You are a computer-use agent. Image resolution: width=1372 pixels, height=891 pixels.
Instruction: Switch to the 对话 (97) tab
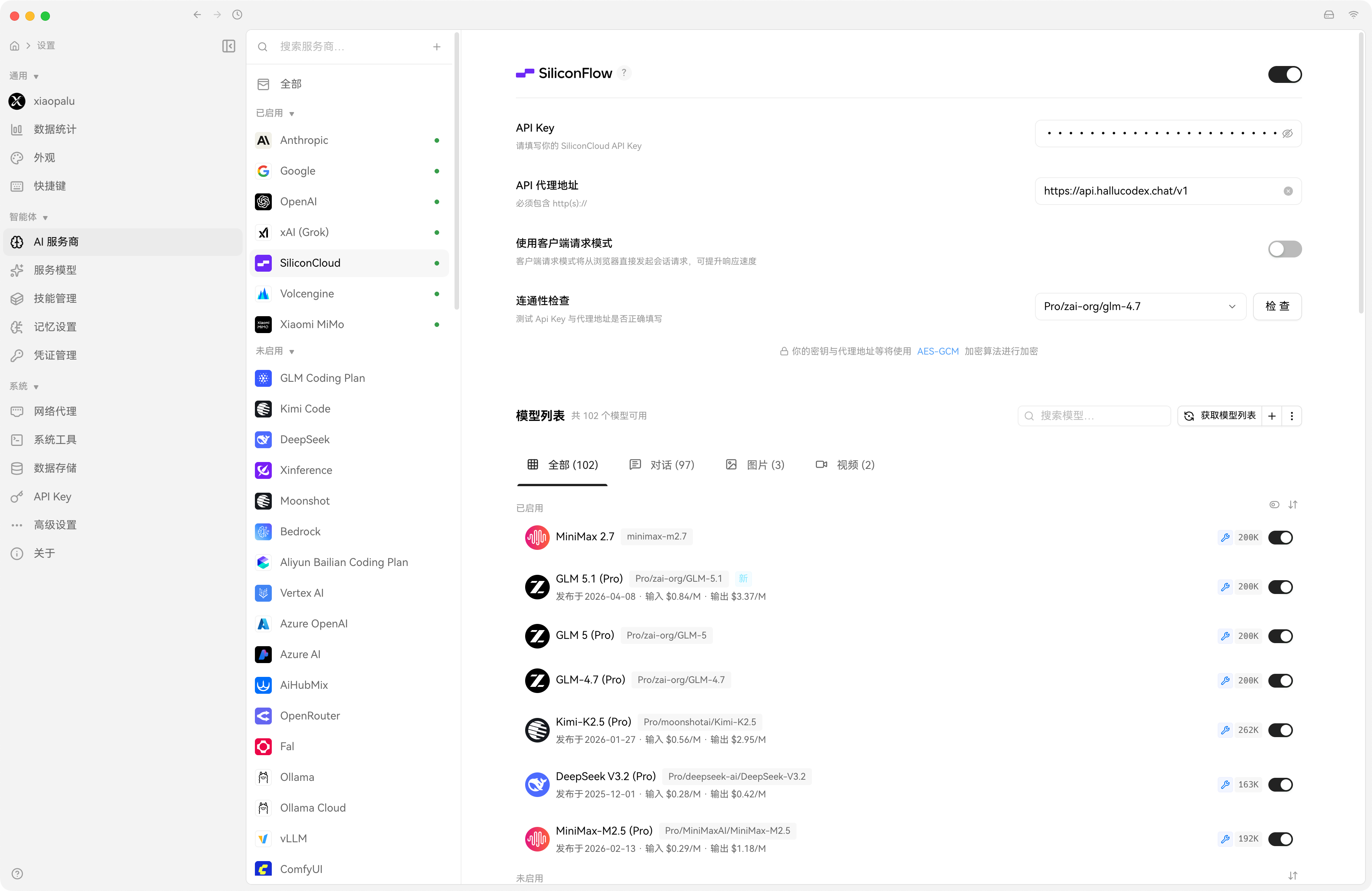point(662,465)
